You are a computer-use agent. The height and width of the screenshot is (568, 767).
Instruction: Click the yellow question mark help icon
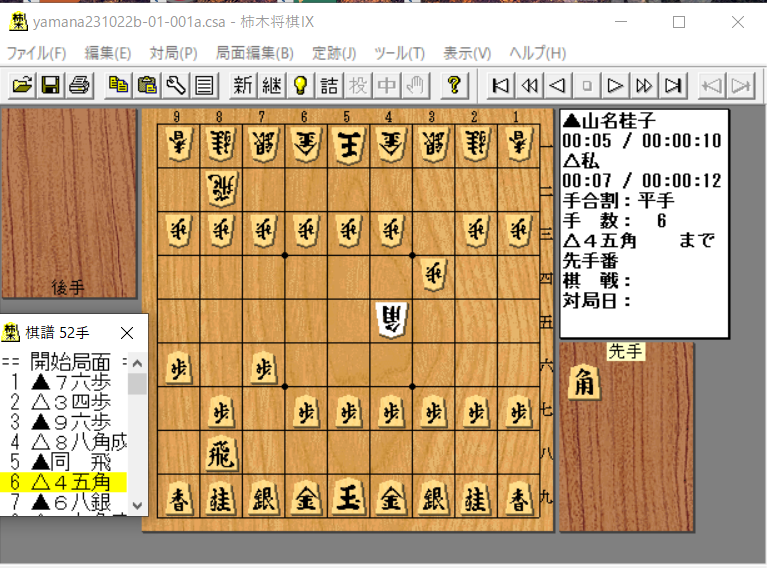[453, 85]
